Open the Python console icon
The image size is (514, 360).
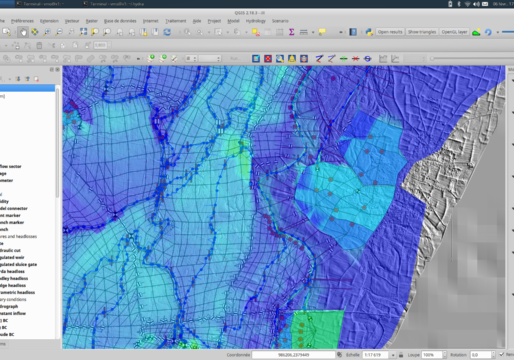(369, 32)
